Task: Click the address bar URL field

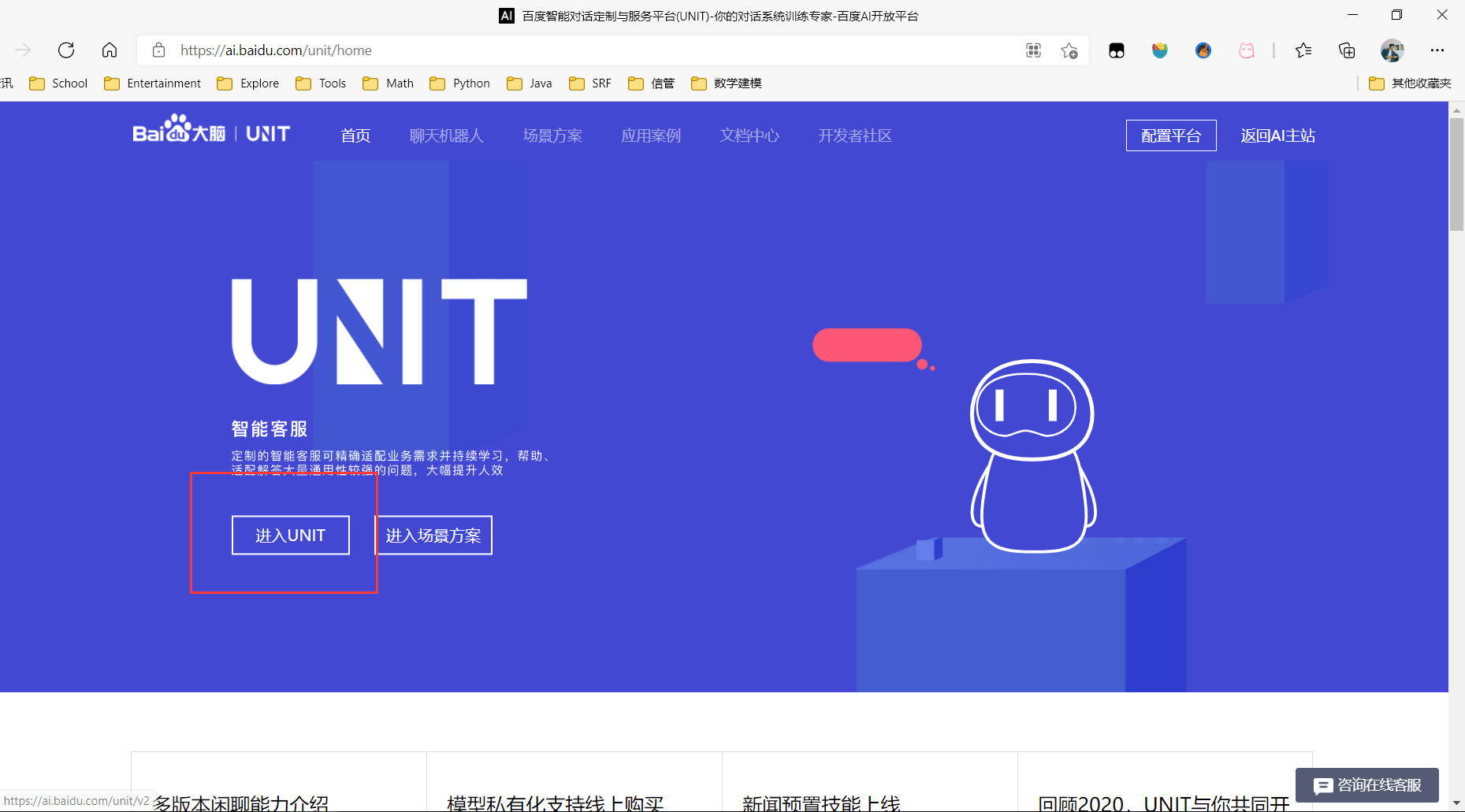Action: 552,50
